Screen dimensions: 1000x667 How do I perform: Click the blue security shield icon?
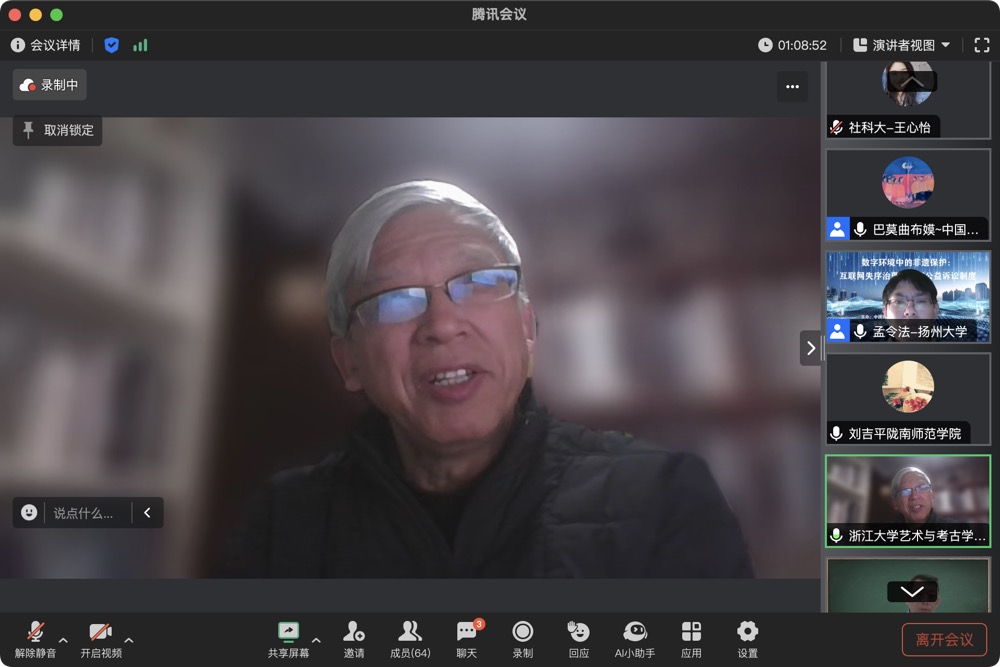point(112,45)
